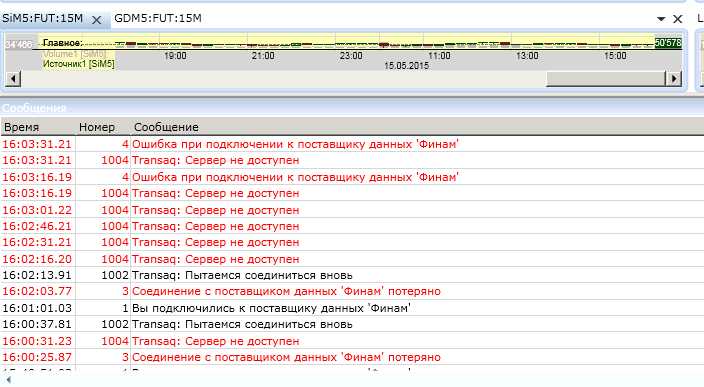This screenshot has width=704, height=387.
Task: Click the Сообщения panel title bar
Action: point(352,108)
